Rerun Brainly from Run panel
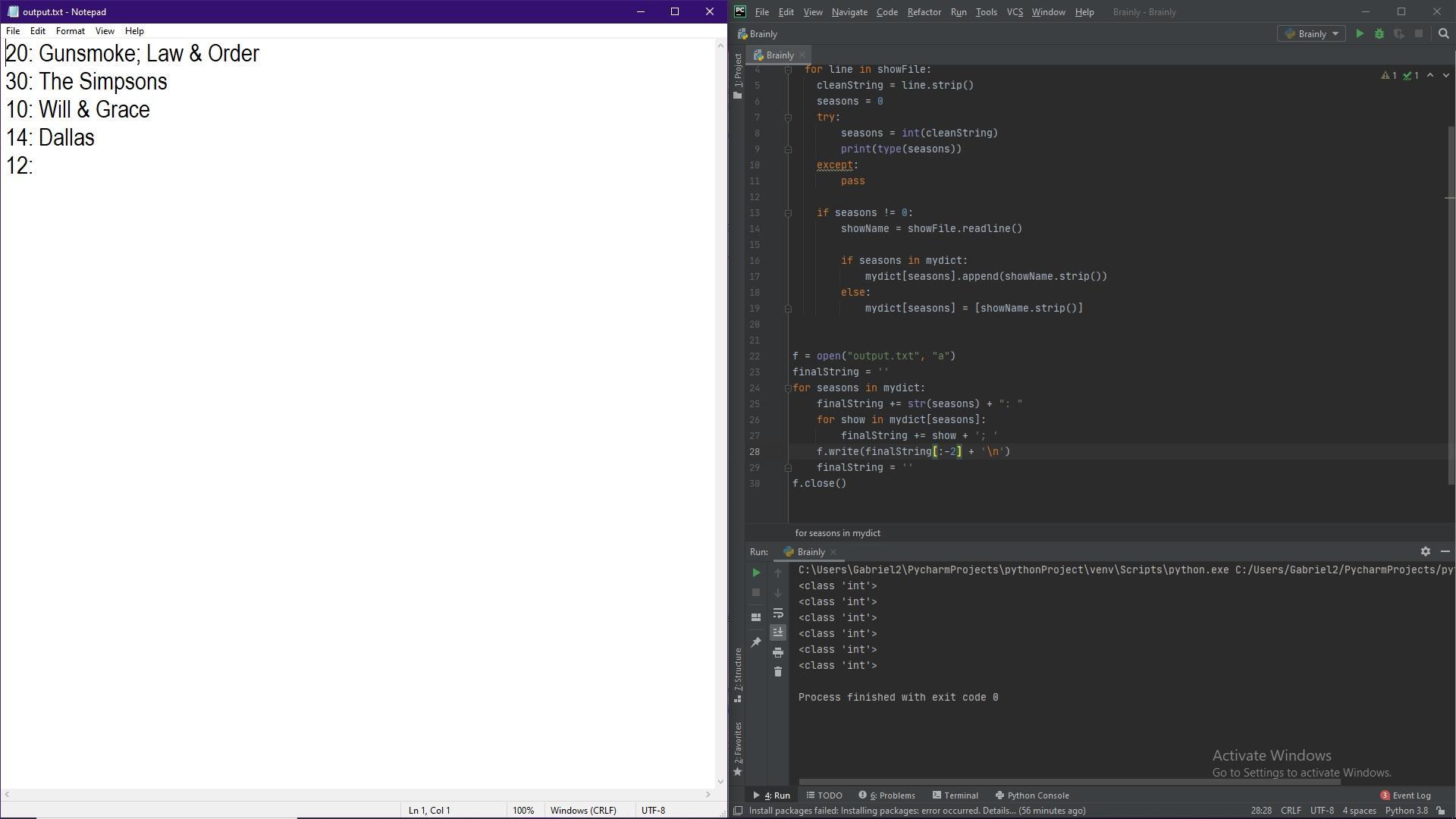1456x819 pixels. (756, 573)
